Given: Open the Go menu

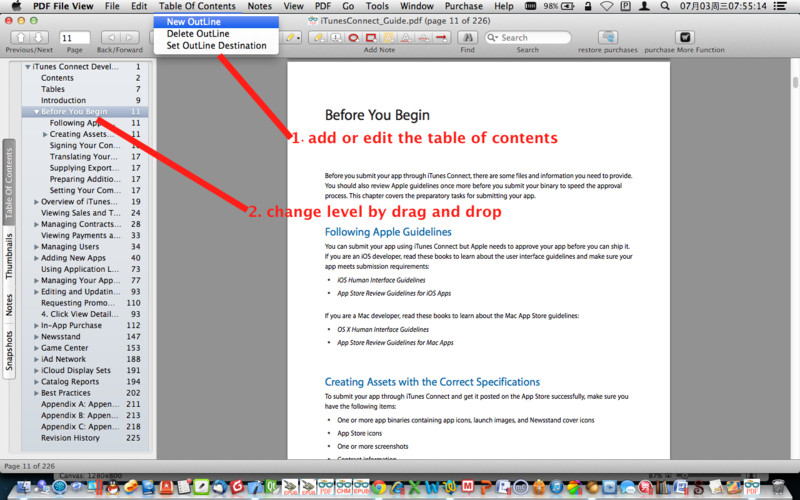Looking at the screenshot, I should coord(348,6).
